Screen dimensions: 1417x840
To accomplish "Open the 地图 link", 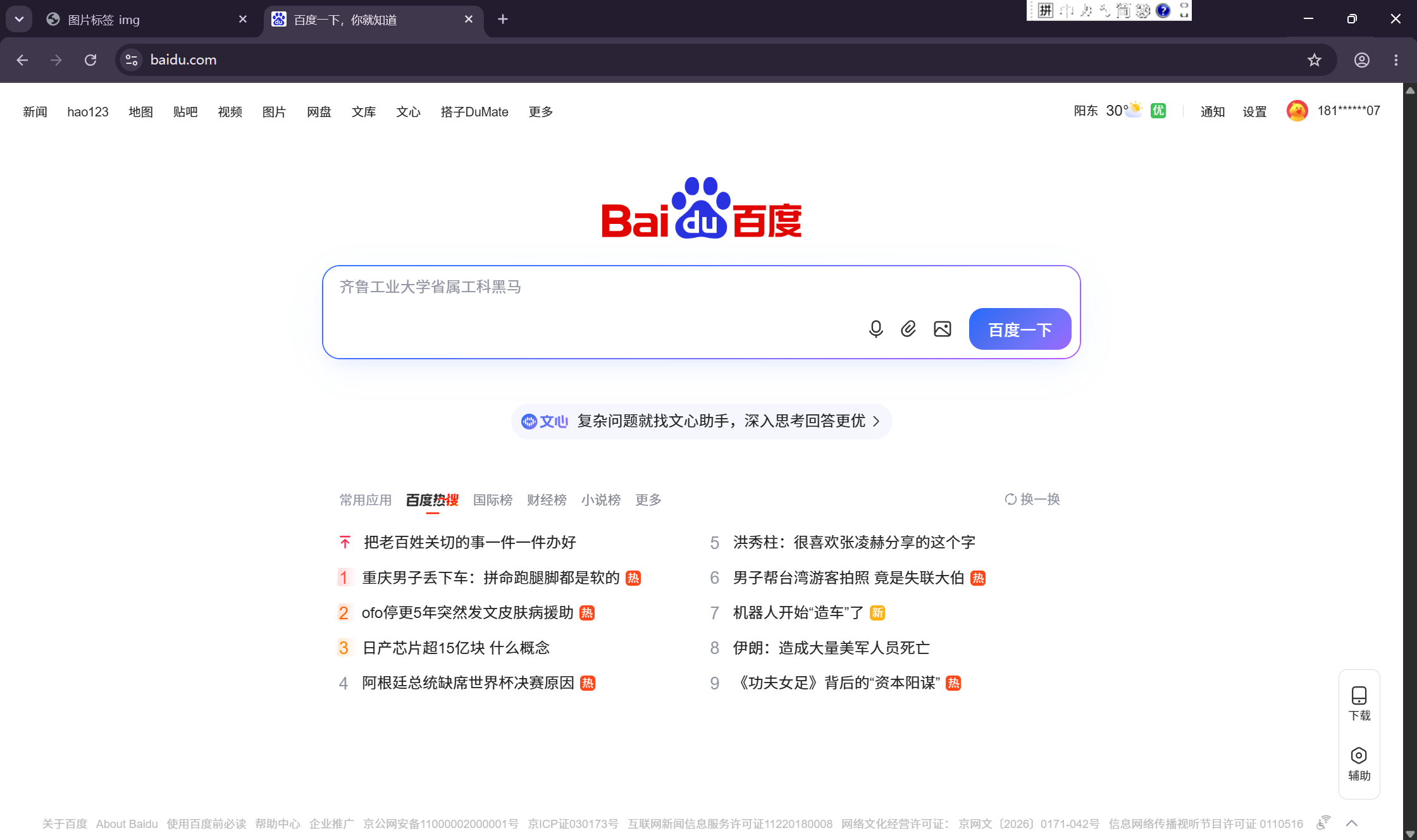I will [x=141, y=112].
